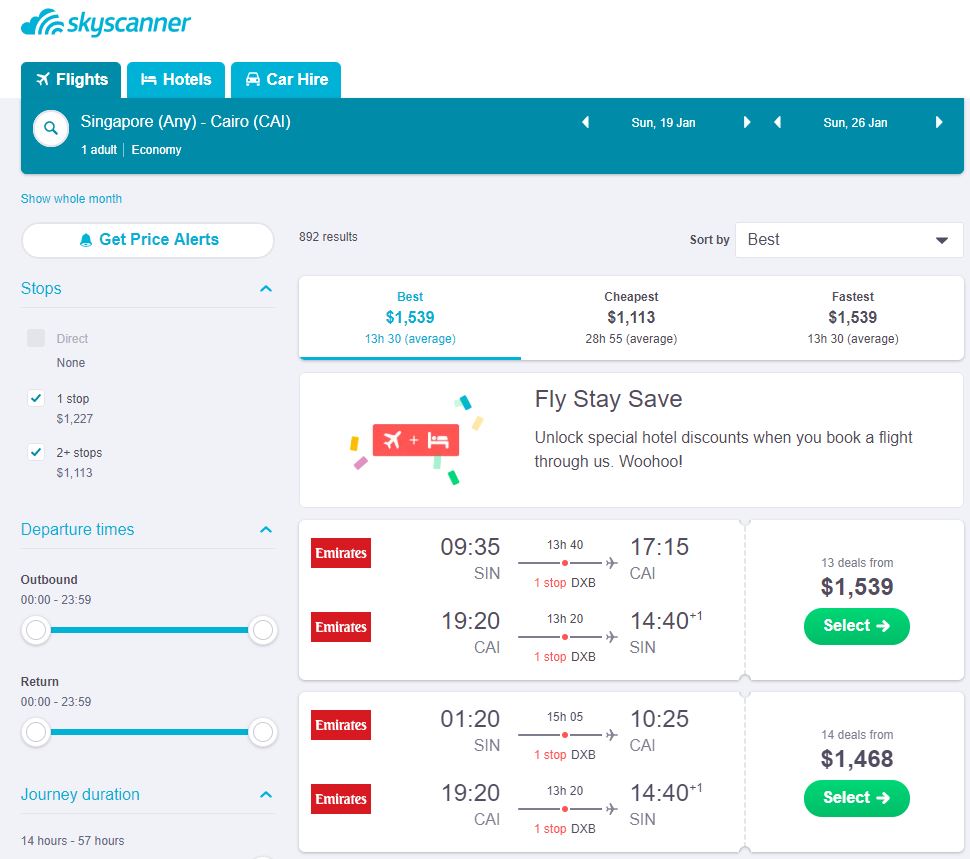Collapse the Departure times section
The height and width of the screenshot is (859, 970).
pos(265,530)
